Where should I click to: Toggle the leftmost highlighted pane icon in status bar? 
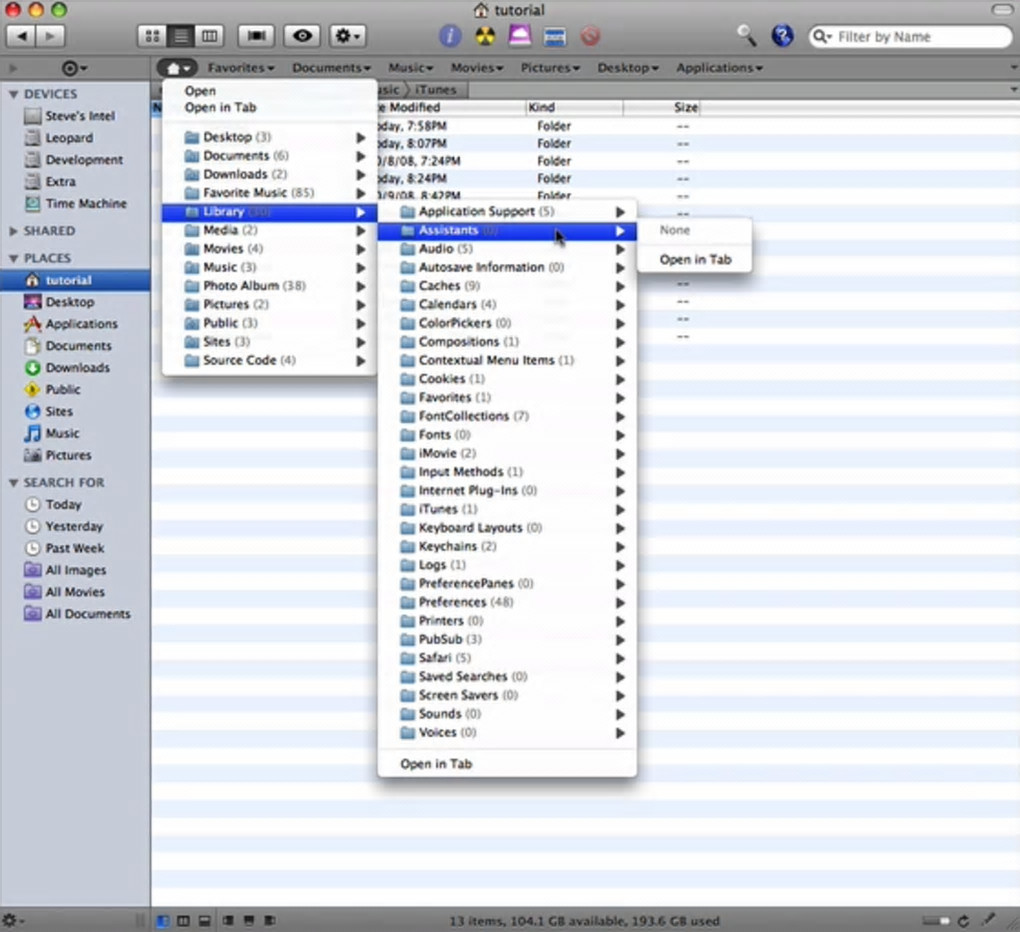point(163,921)
